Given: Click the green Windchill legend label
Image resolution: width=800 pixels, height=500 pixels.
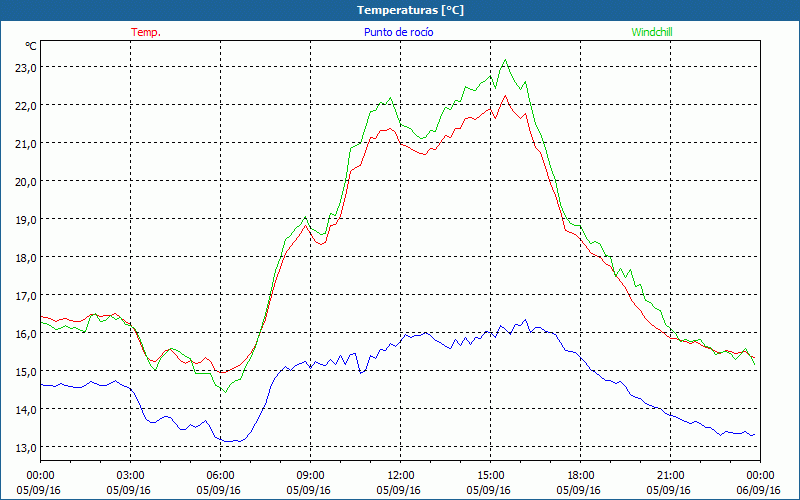Looking at the screenshot, I should 652,32.
